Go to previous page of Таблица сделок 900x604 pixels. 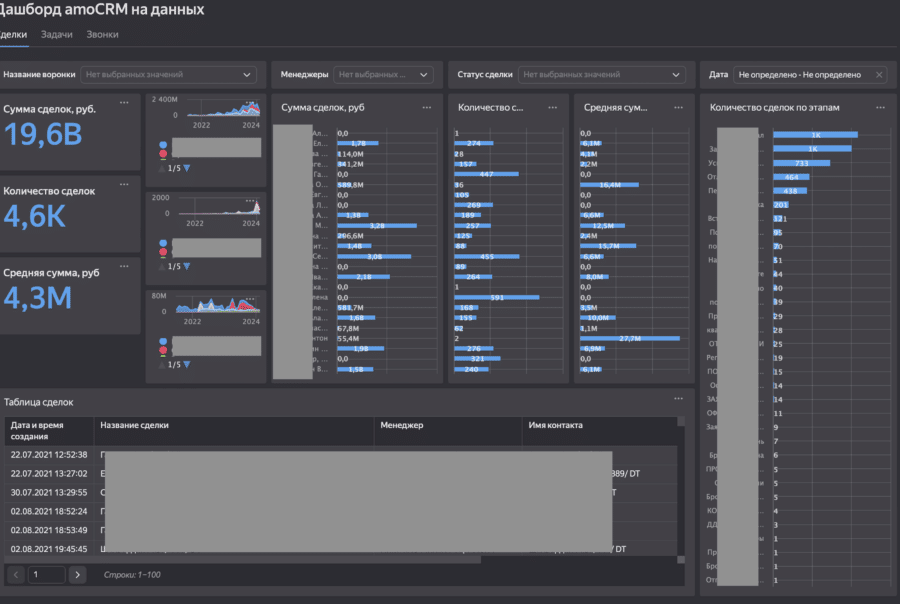[16, 575]
